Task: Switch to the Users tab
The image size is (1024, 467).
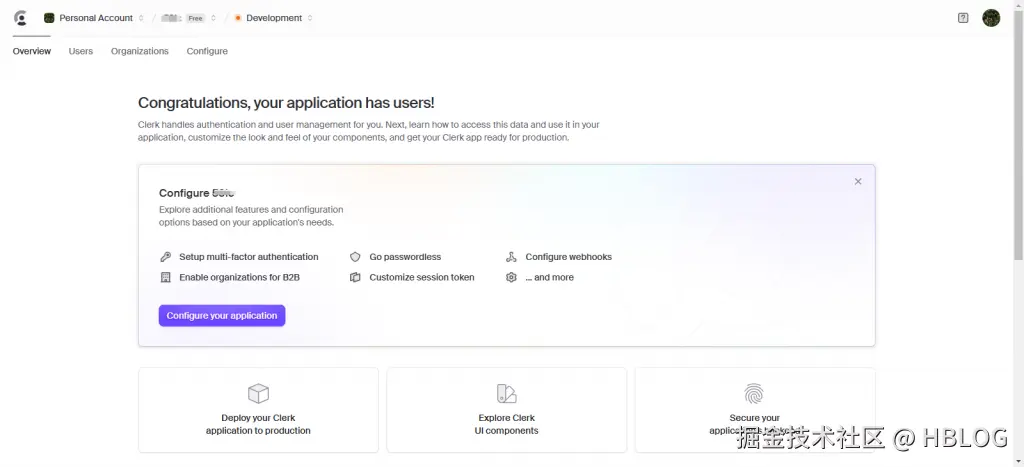Action: click(80, 51)
